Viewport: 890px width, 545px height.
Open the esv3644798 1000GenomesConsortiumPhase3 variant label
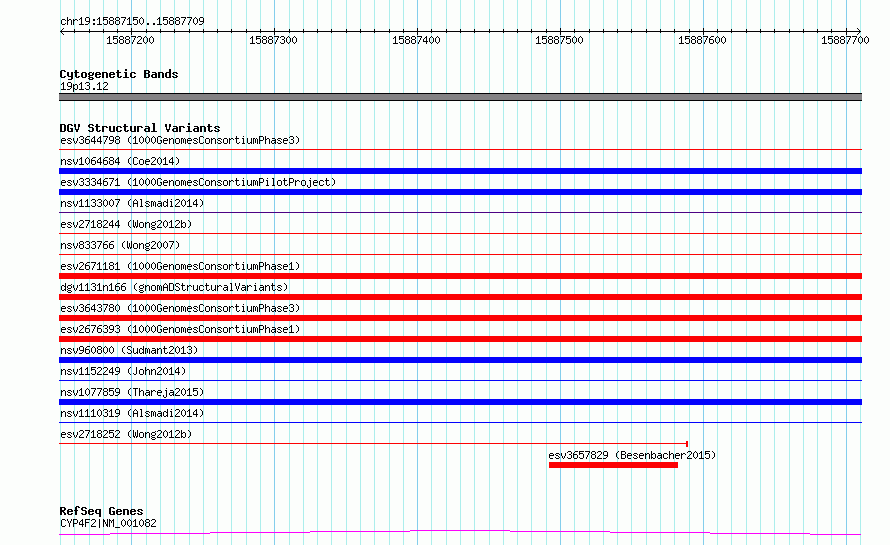coord(180,140)
